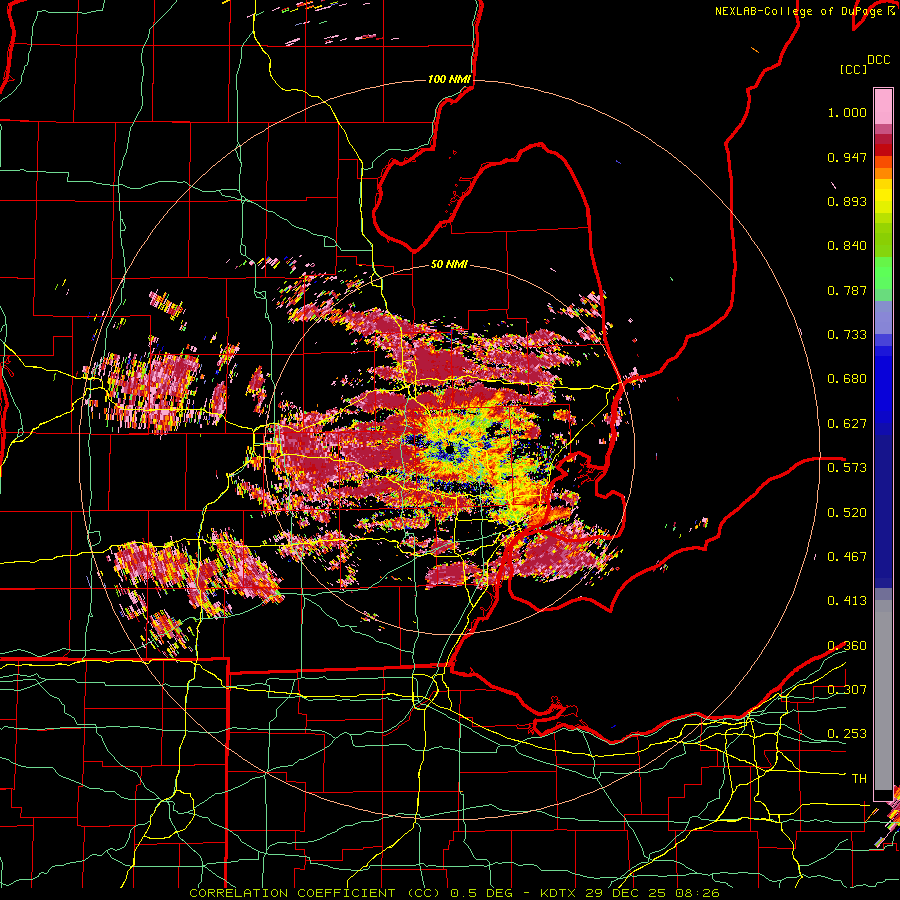Image resolution: width=900 pixels, height=900 pixels.
Task: Pick the bright green color bar segment
Action: click(x=883, y=272)
